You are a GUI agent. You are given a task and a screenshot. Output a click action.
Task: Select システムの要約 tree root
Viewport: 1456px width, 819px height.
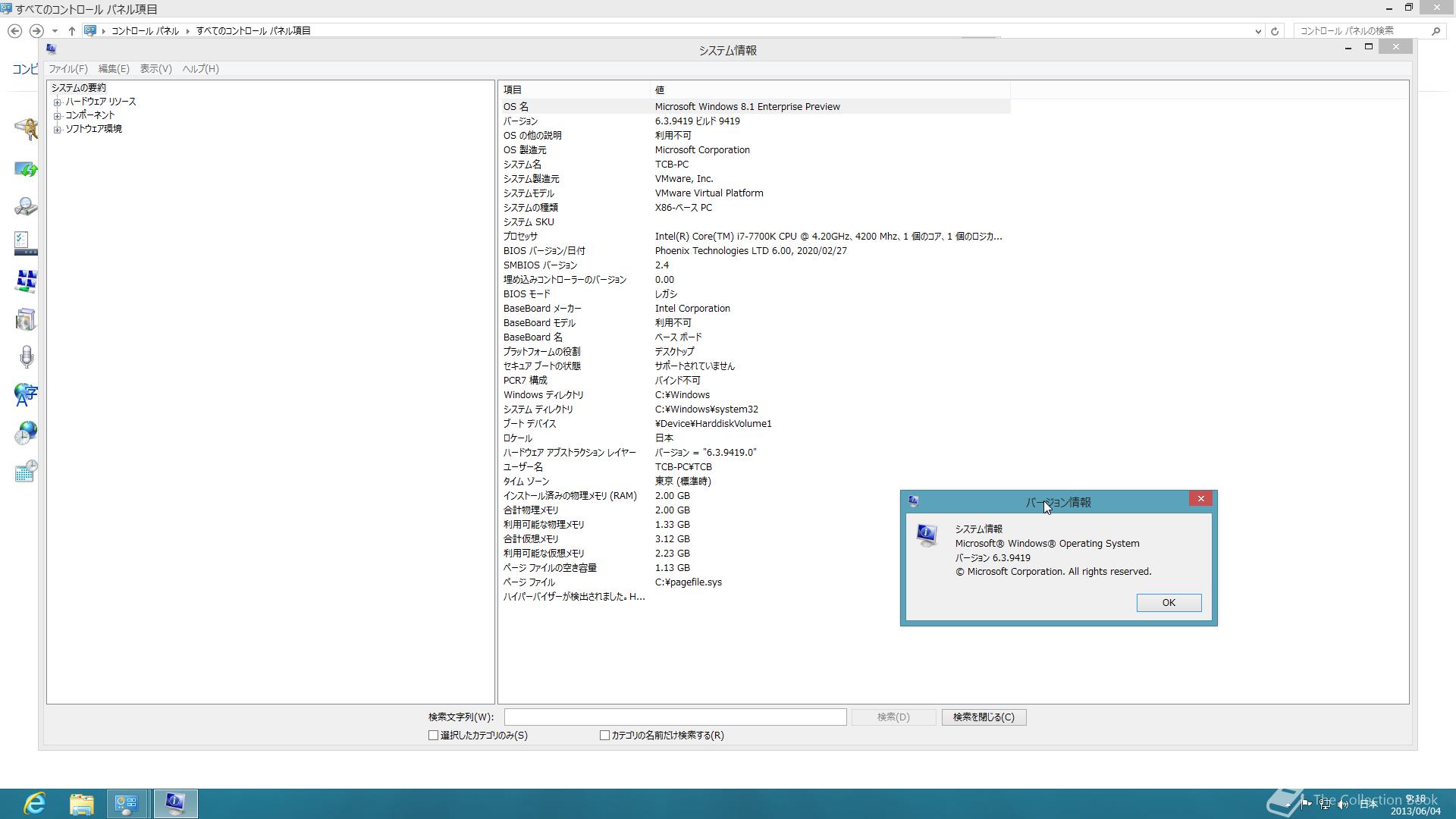pos(79,89)
